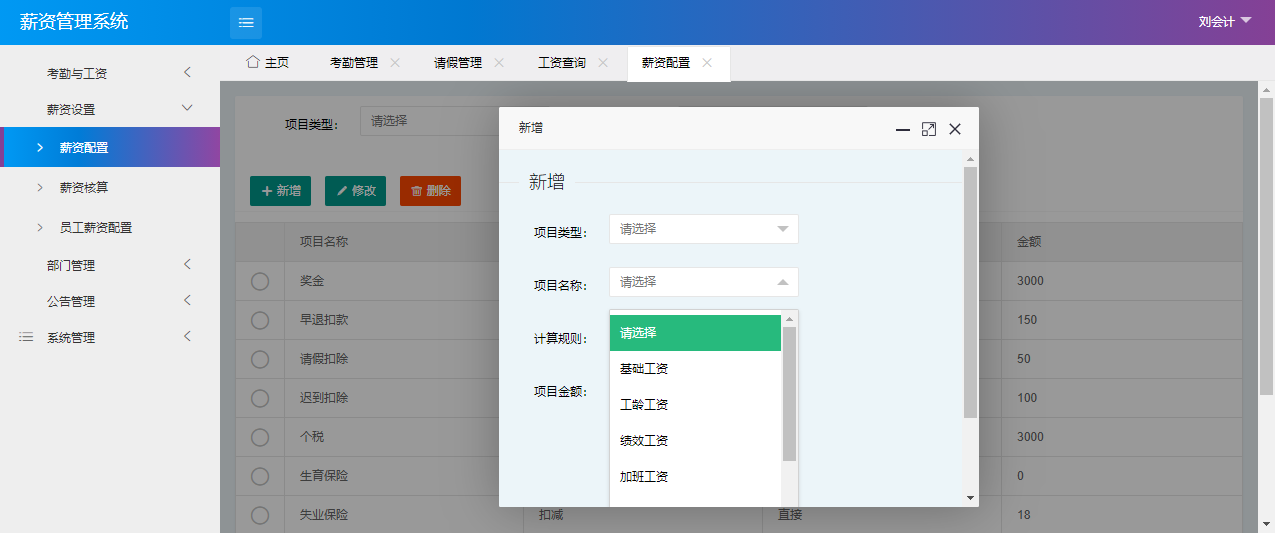Open 员工薪资配置 in the sidebar
The height and width of the screenshot is (533, 1275).
(95, 227)
